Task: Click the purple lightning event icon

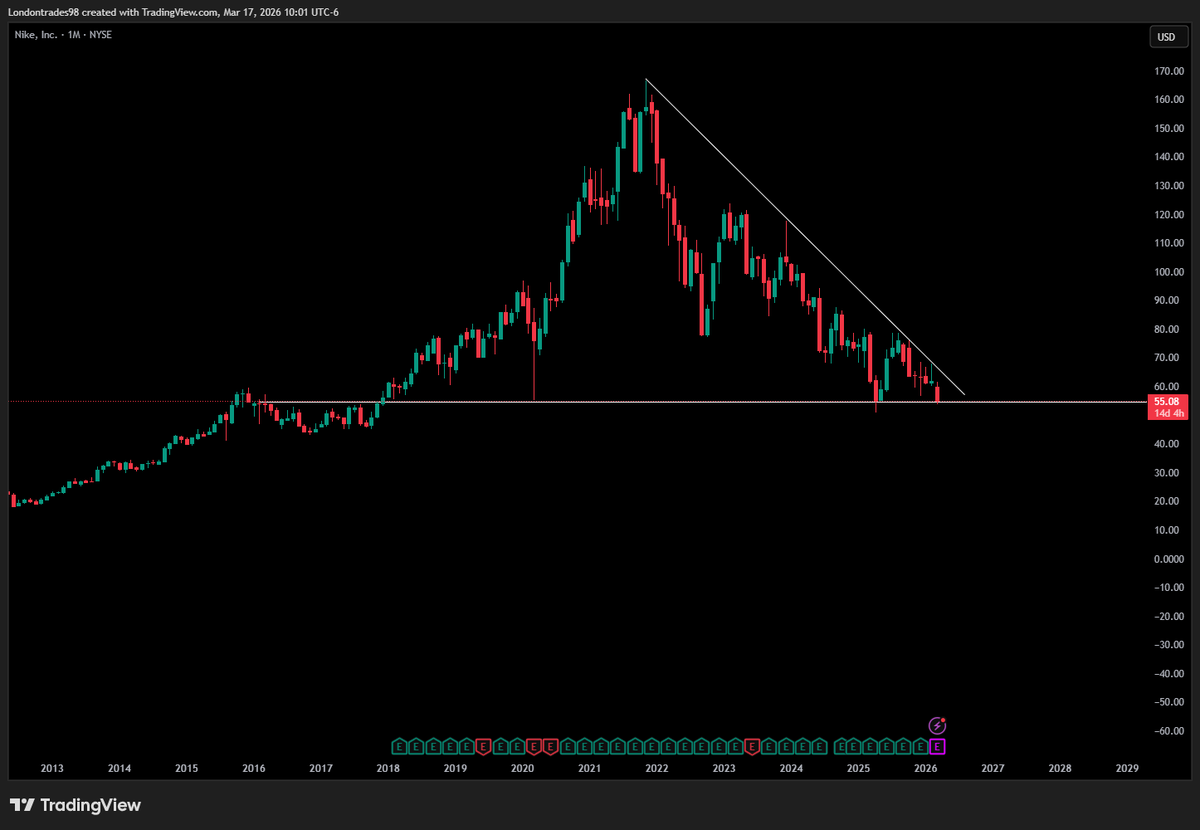Action: pyautogui.click(x=937, y=725)
